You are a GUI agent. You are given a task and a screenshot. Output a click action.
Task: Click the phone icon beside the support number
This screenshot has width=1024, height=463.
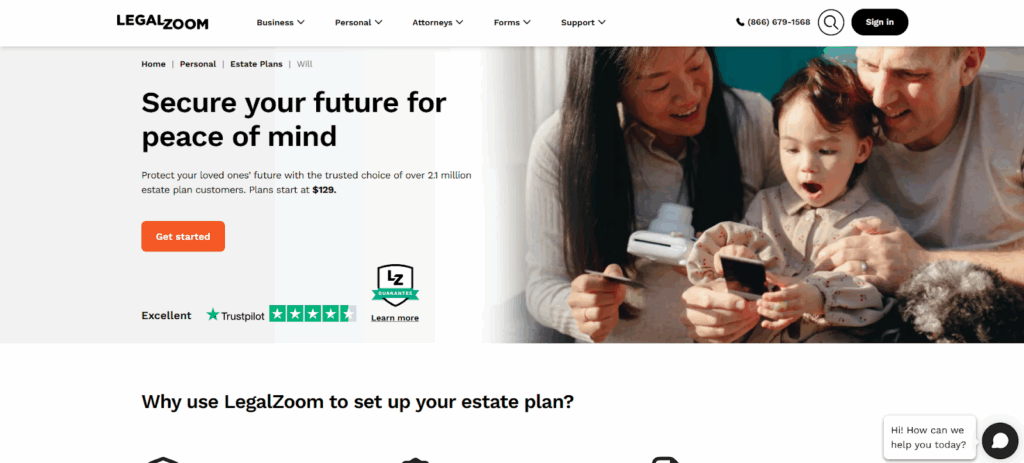tap(740, 22)
